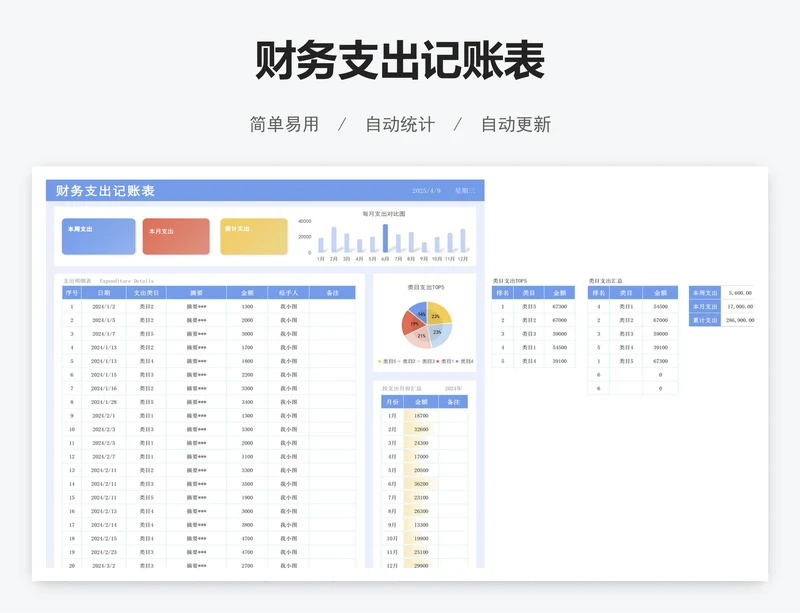Click monthly amount 19900 for 10月
800x613 pixels.
(421, 538)
